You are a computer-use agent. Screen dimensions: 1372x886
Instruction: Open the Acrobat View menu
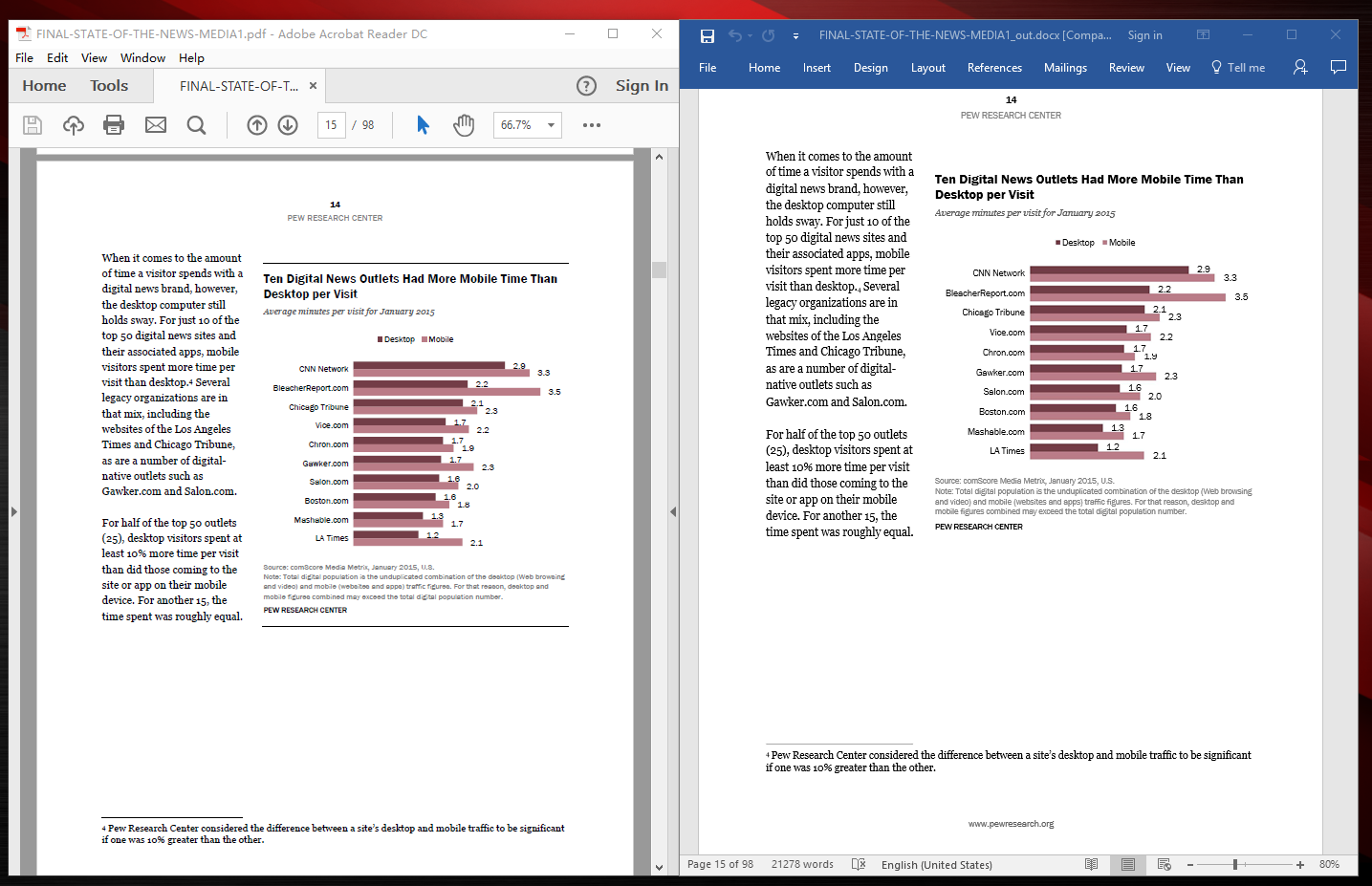[x=94, y=58]
